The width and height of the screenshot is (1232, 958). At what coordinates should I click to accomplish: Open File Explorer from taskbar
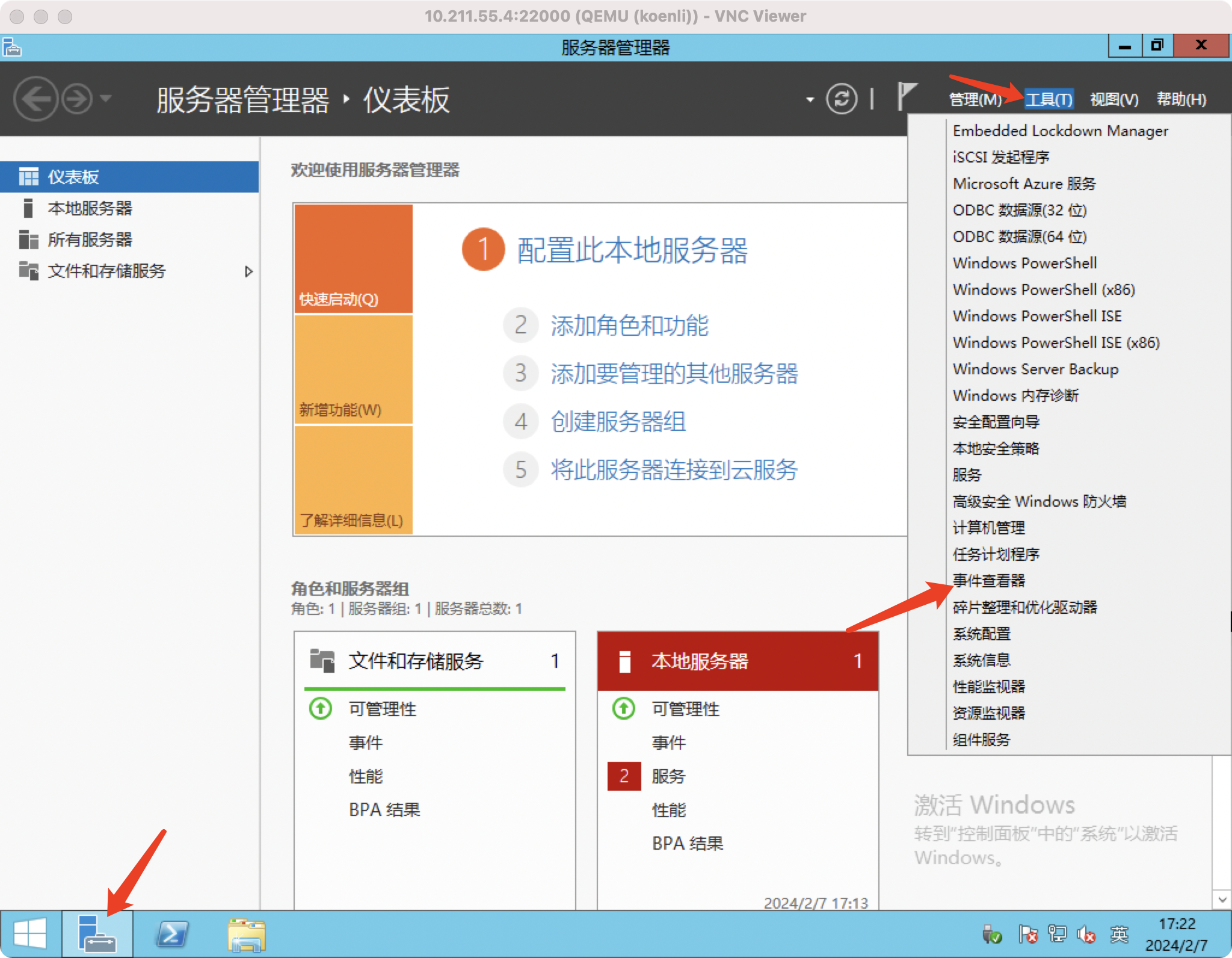click(x=246, y=935)
